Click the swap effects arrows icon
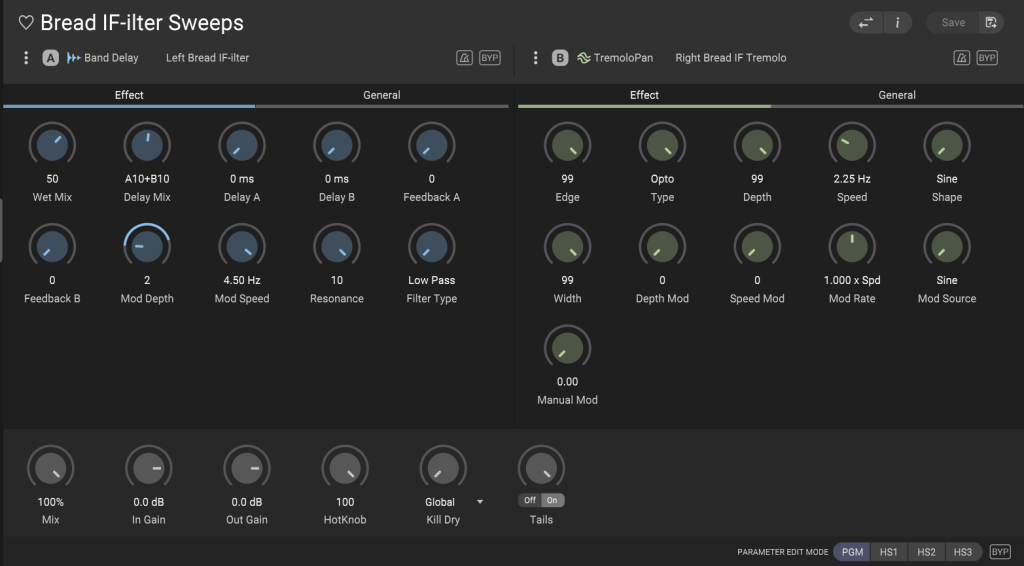The image size is (1024, 566). (866, 23)
